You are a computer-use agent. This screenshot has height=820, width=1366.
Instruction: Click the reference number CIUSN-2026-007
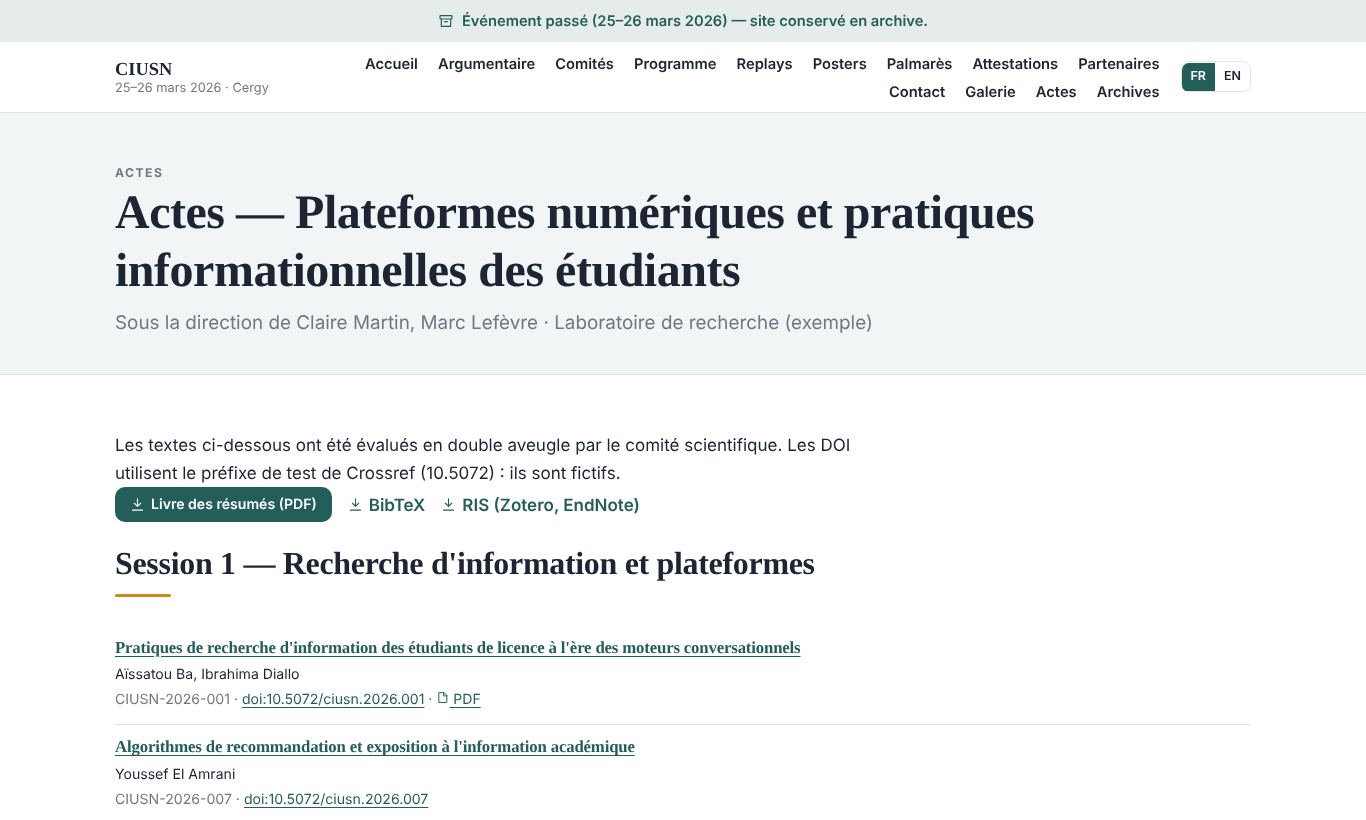pos(173,799)
